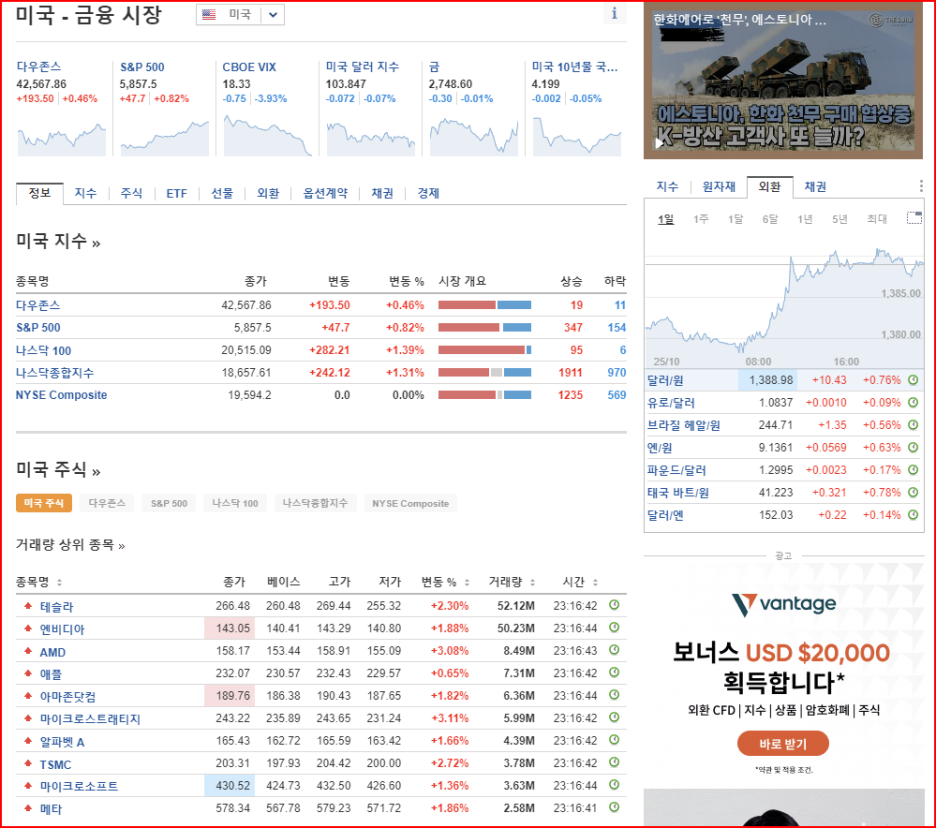Click clock icon in 달러/엔 row

913,515
